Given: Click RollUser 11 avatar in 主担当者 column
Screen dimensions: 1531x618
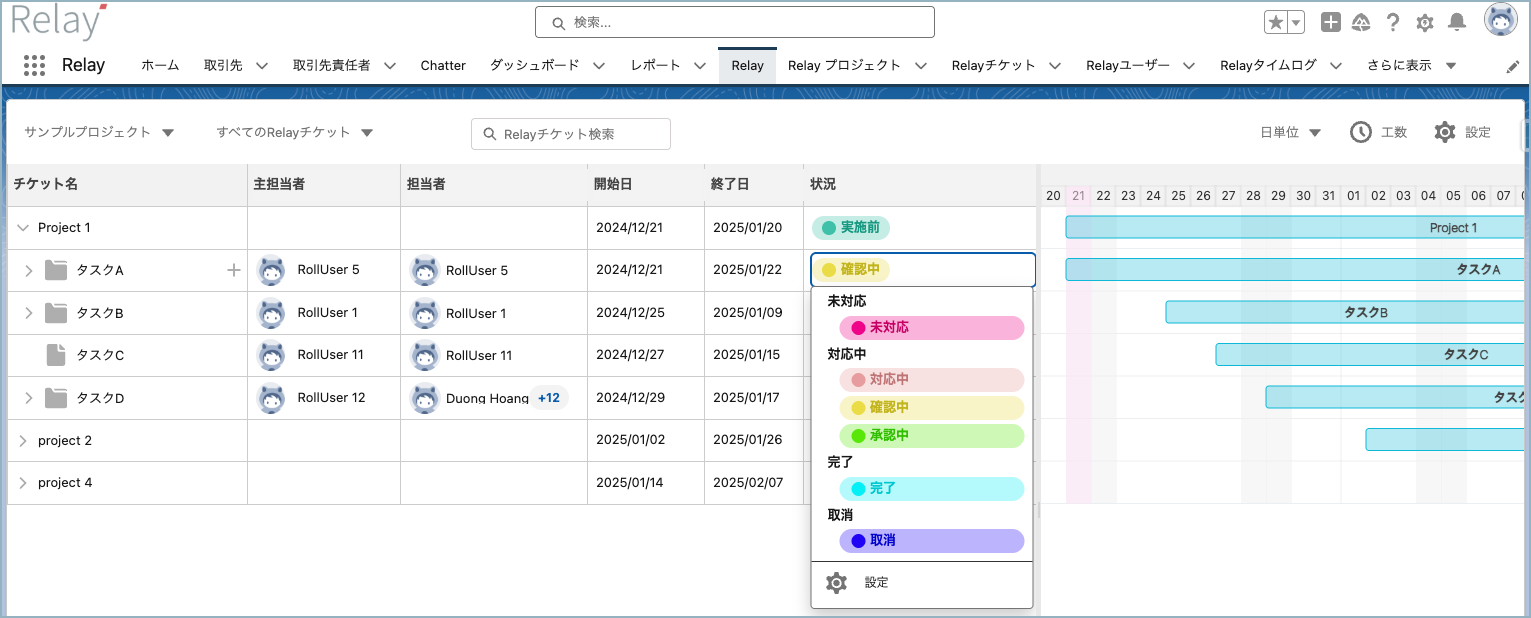Looking at the screenshot, I should [272, 355].
